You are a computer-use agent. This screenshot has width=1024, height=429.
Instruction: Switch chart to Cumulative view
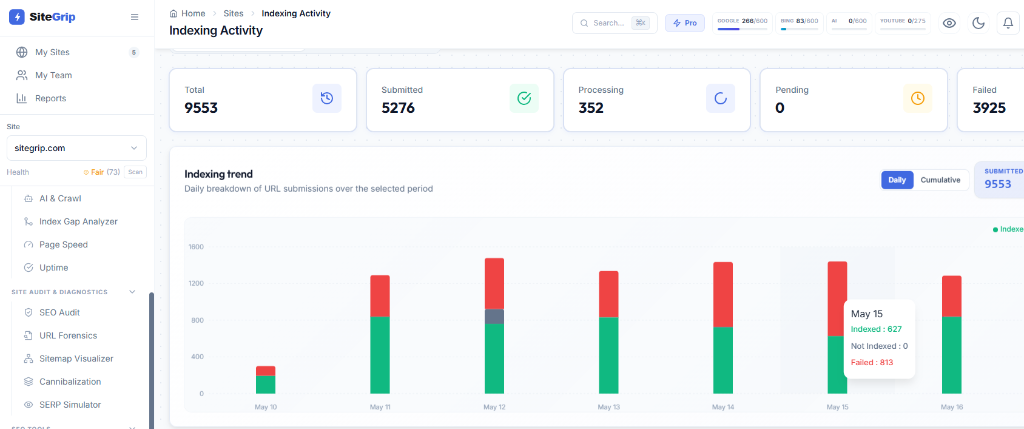point(940,180)
